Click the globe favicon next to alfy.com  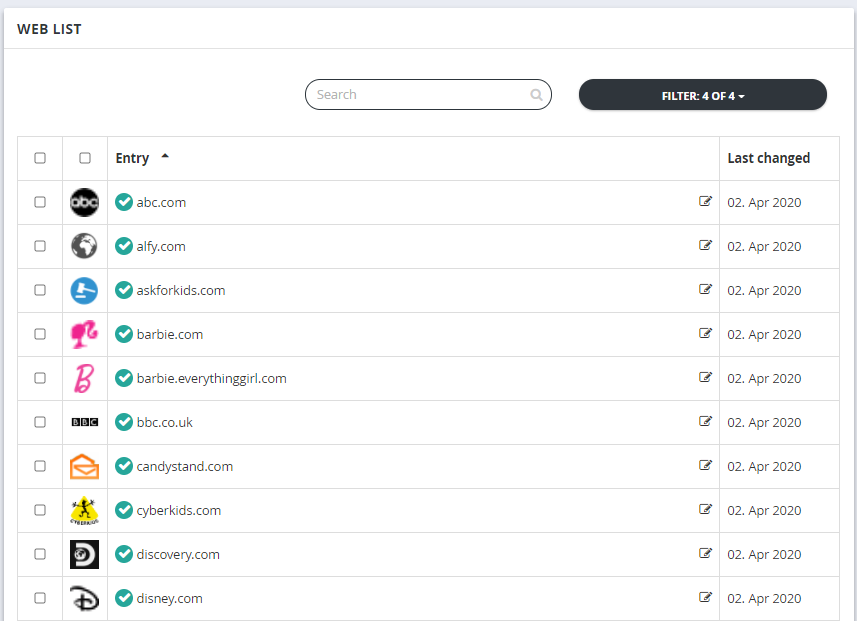click(x=84, y=246)
